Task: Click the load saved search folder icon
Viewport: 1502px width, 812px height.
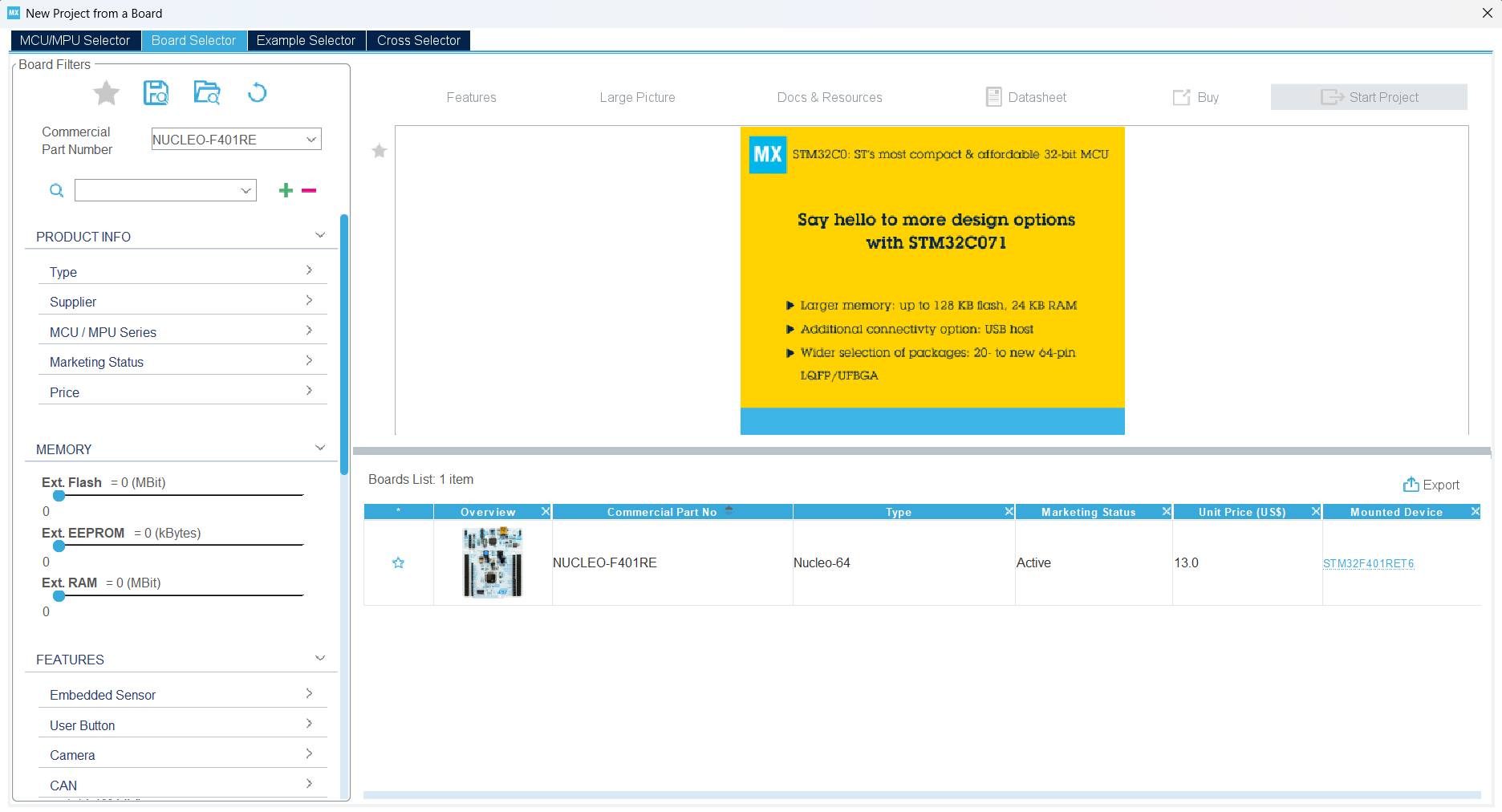Action: [207, 93]
